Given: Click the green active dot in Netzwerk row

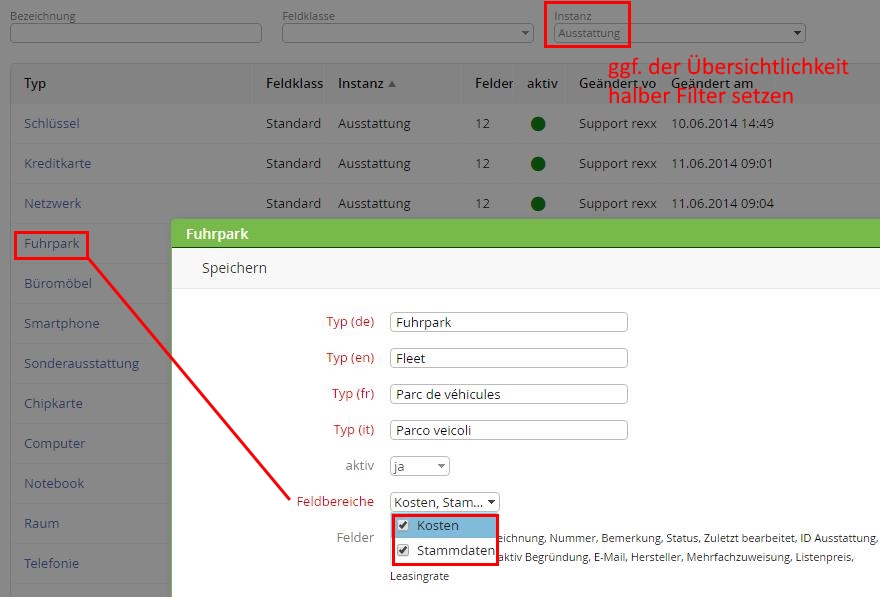Looking at the screenshot, I should (x=538, y=204).
